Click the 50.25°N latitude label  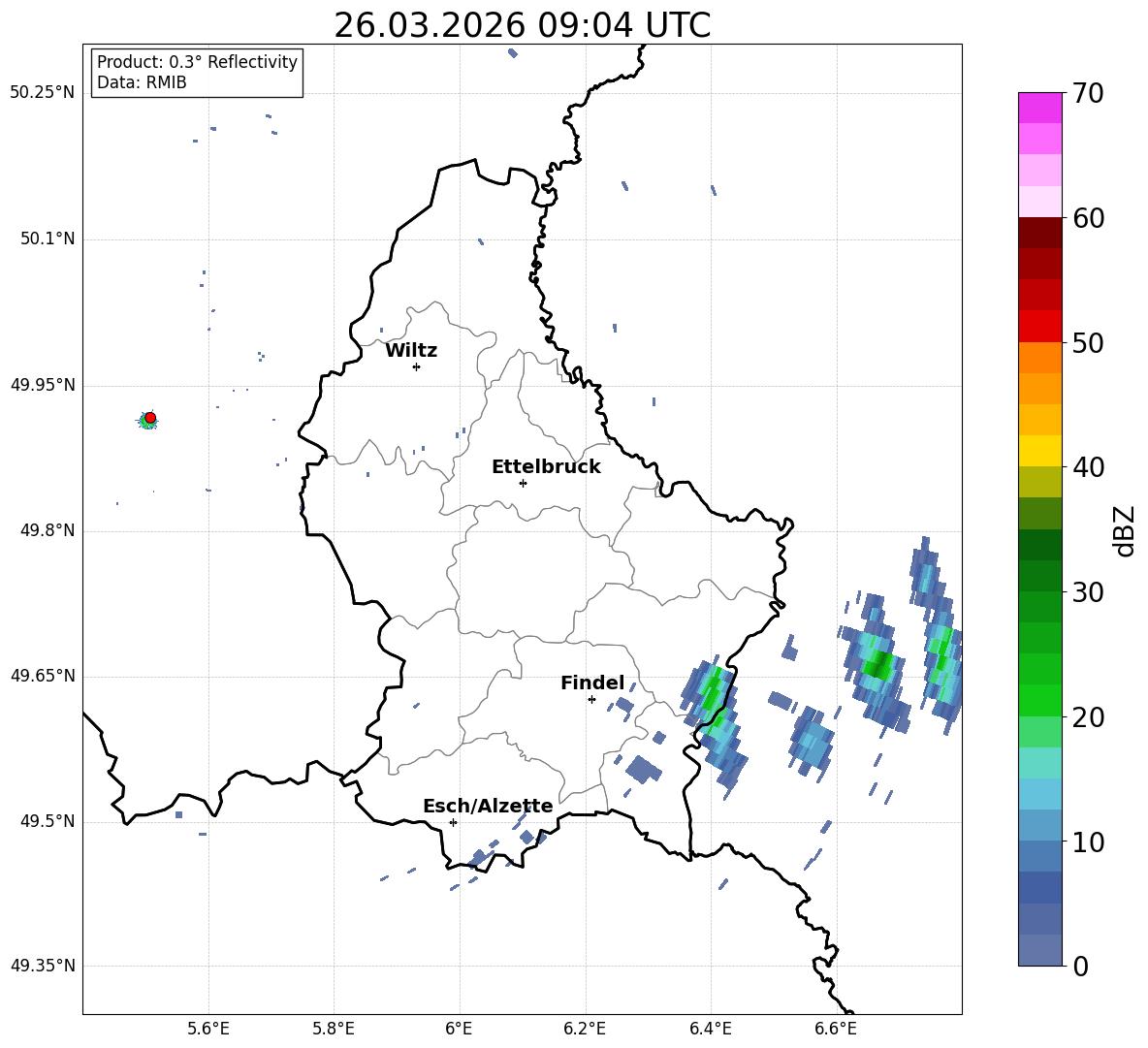[43, 93]
